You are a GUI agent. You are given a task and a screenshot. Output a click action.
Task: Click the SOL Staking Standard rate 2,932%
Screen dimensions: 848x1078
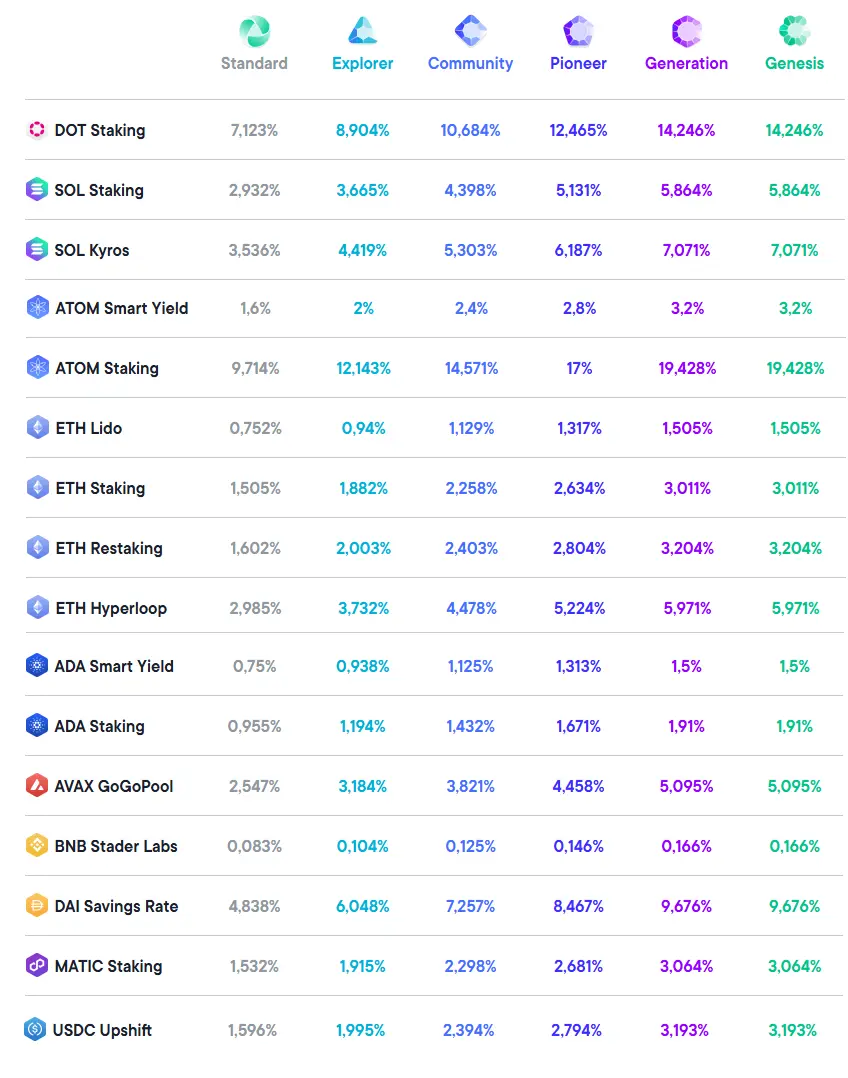click(255, 190)
